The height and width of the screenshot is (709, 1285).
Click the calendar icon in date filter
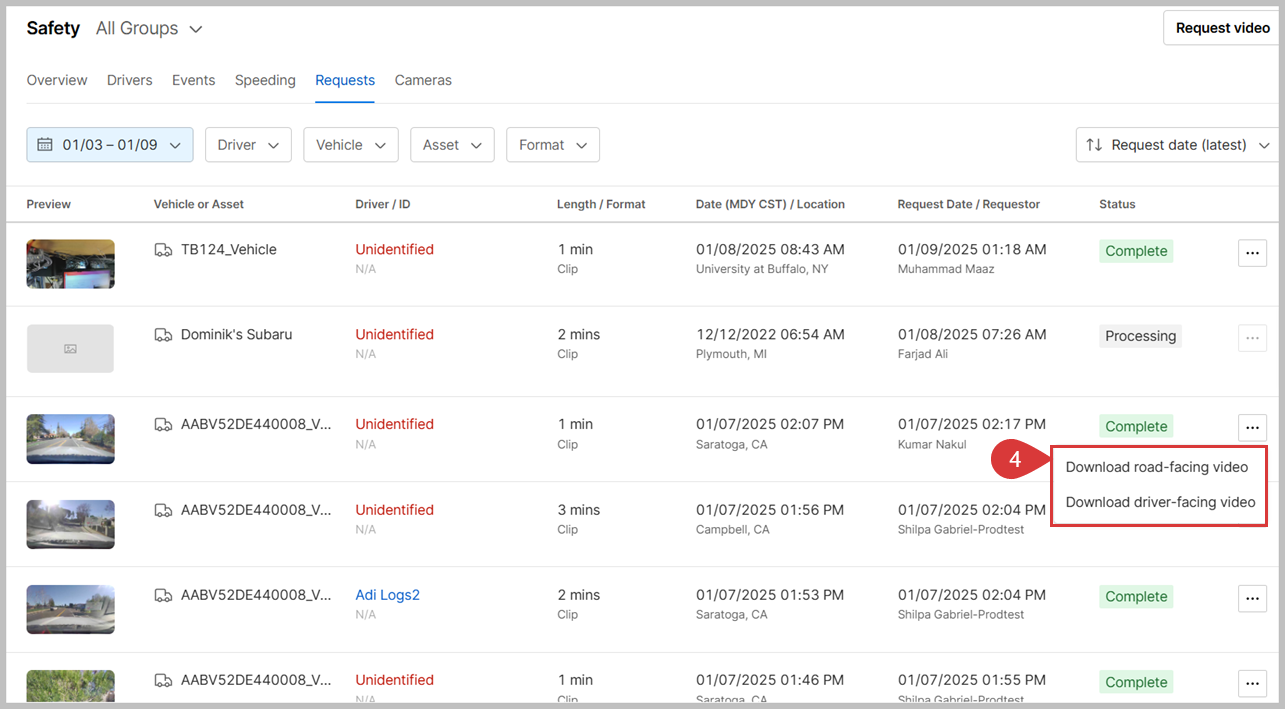(x=45, y=145)
